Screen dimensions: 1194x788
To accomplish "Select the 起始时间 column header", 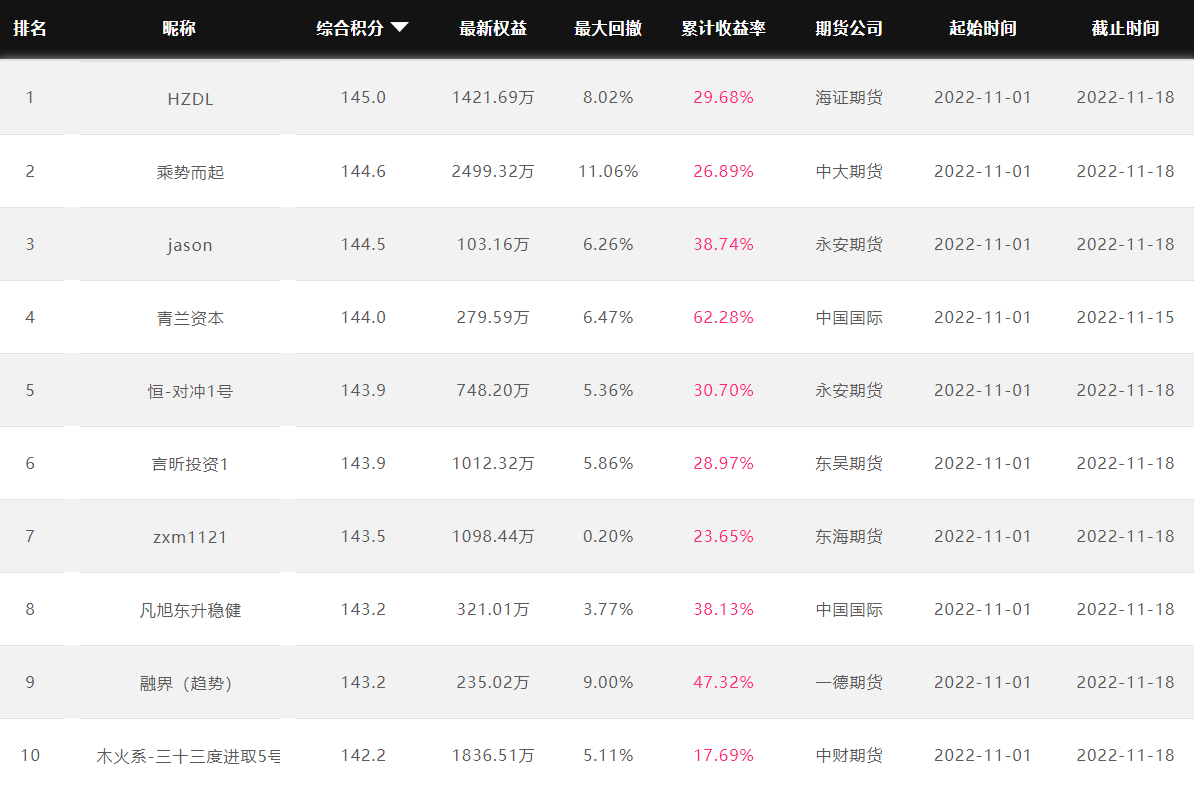I will 983,28.
